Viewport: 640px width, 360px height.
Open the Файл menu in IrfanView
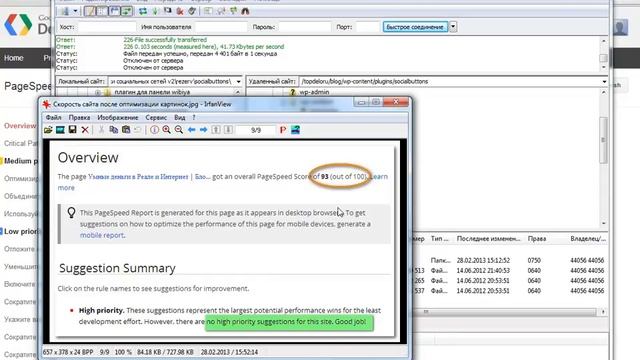pos(53,118)
